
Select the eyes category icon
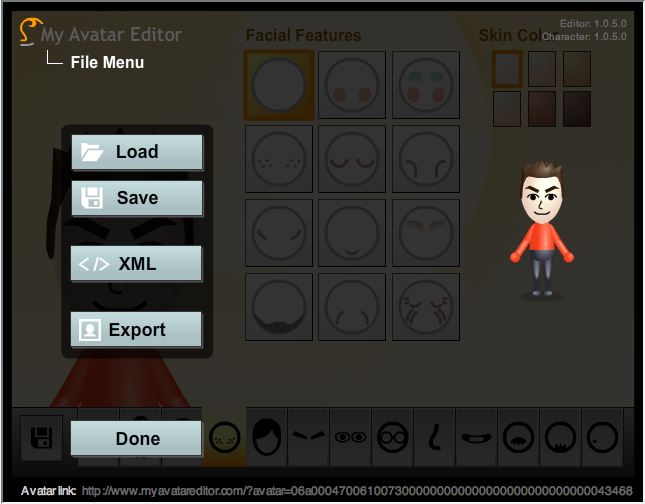click(350, 437)
